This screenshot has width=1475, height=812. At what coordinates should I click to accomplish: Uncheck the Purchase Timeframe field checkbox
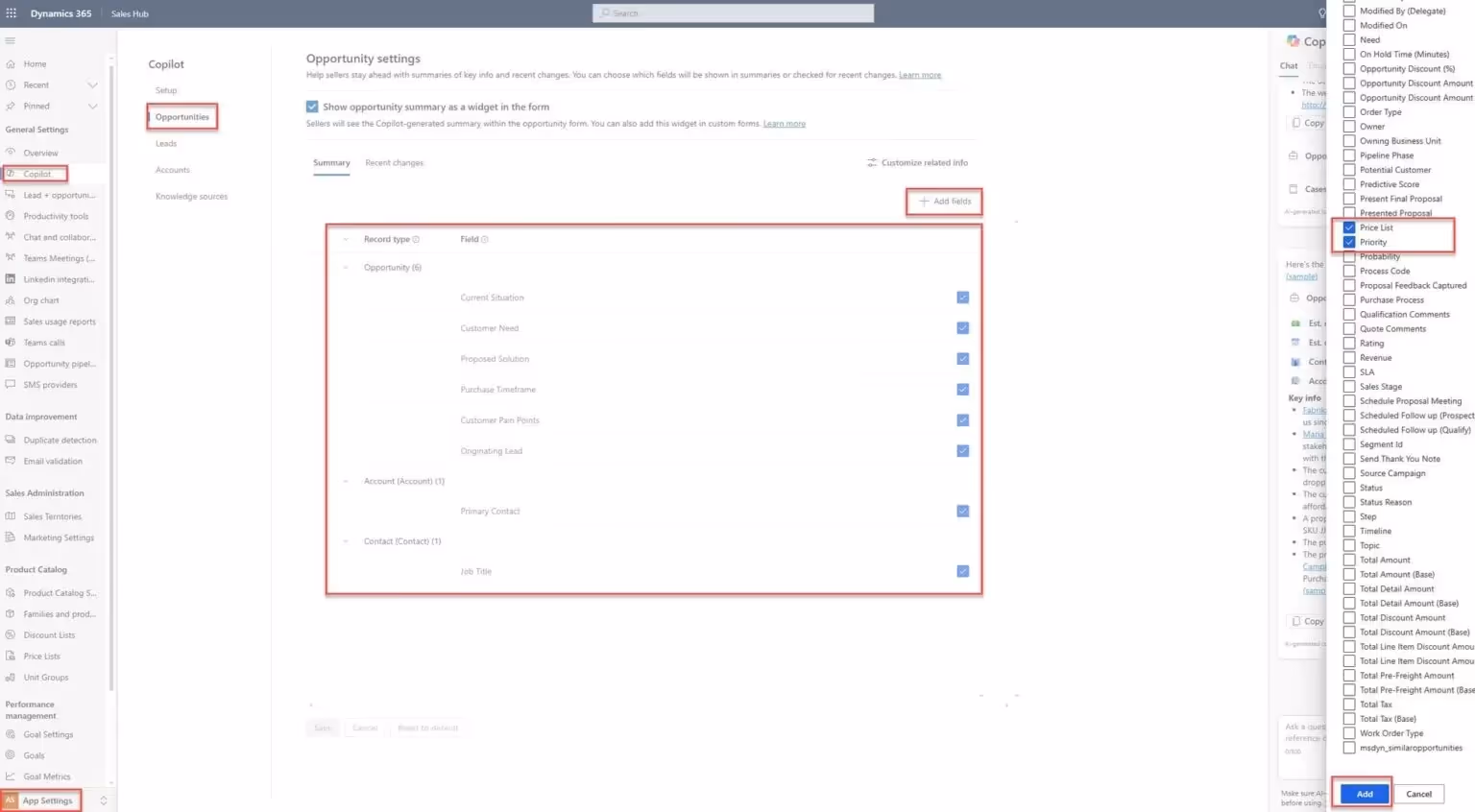[x=962, y=390]
